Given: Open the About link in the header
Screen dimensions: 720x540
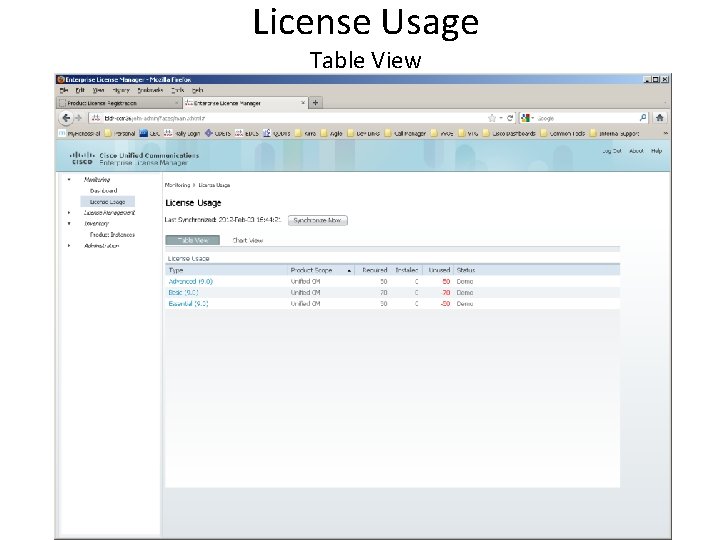Looking at the screenshot, I should pyautogui.click(x=636, y=151).
